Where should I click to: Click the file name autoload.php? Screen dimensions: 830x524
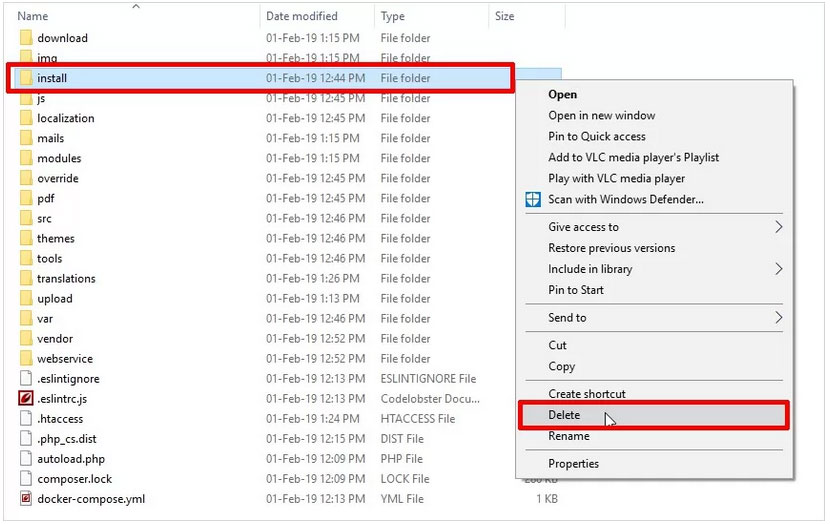(71, 459)
